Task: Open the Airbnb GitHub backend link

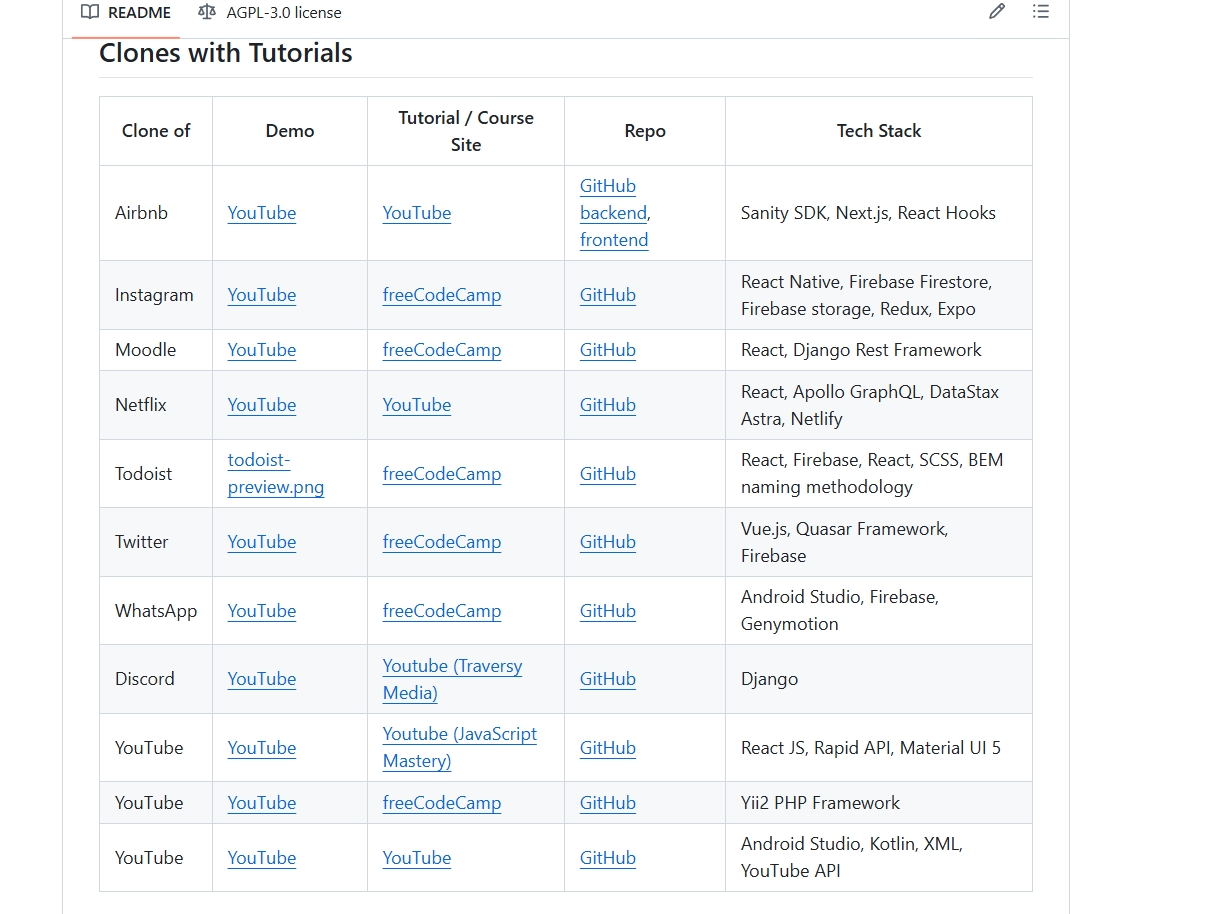Action: click(608, 199)
